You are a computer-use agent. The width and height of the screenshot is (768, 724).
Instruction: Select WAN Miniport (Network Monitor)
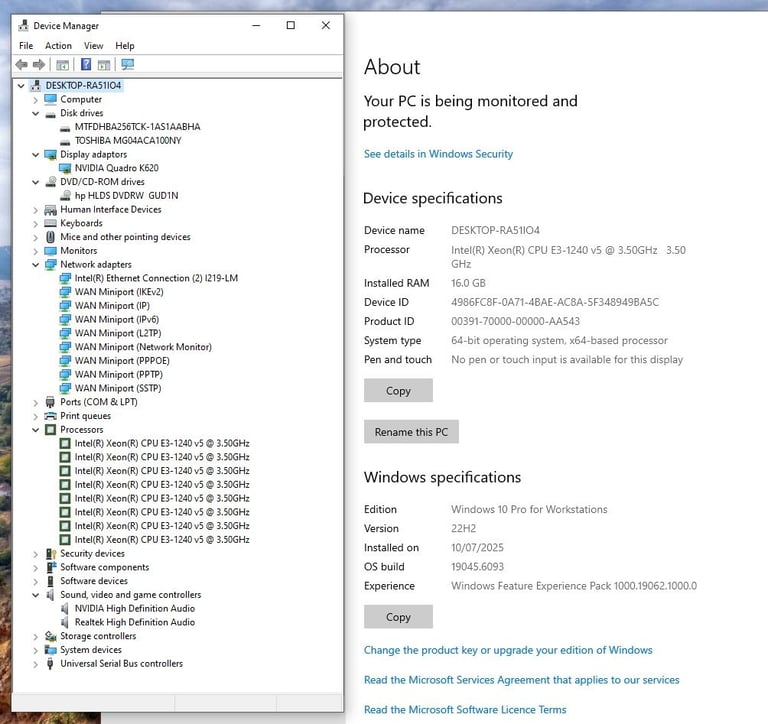click(x=143, y=347)
